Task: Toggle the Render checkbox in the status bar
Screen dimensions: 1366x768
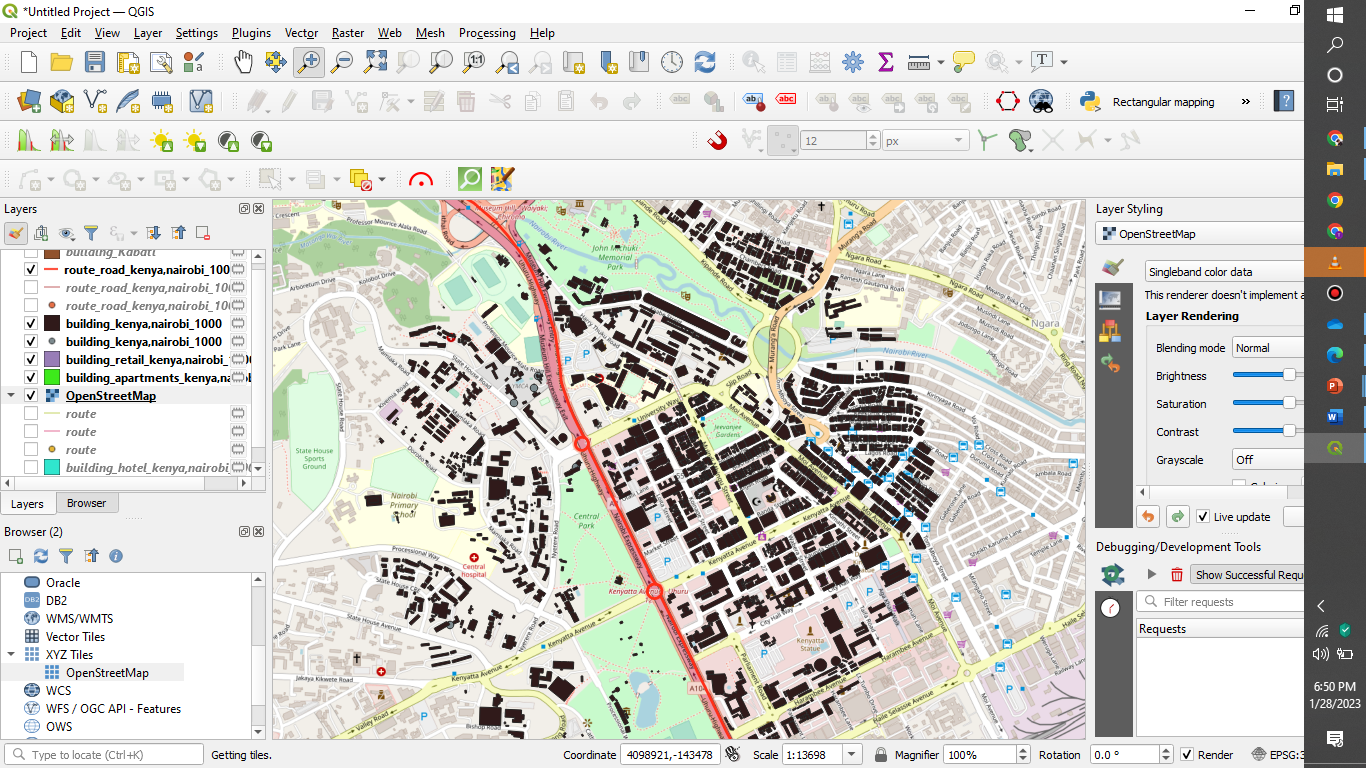Action: 1189,754
